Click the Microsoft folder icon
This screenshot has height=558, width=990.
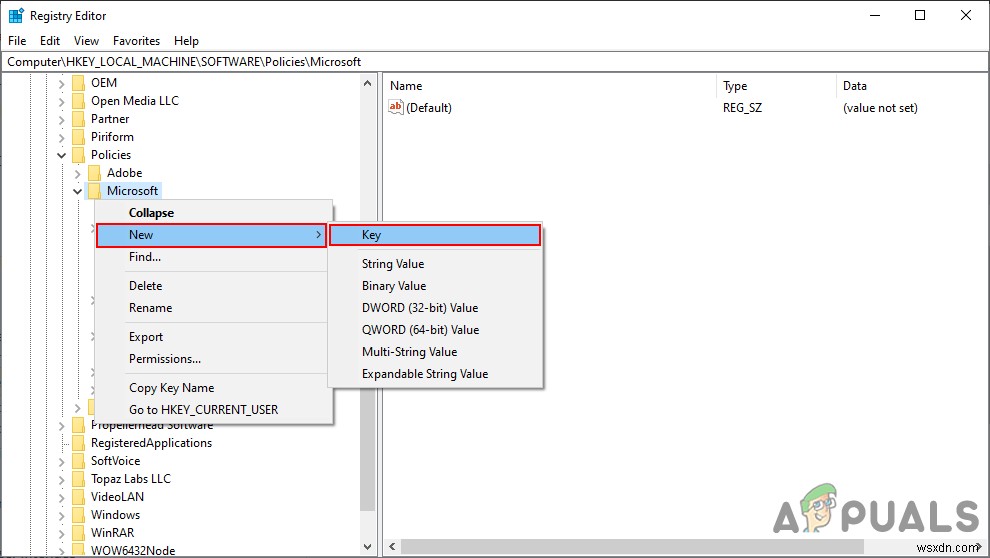point(94,191)
